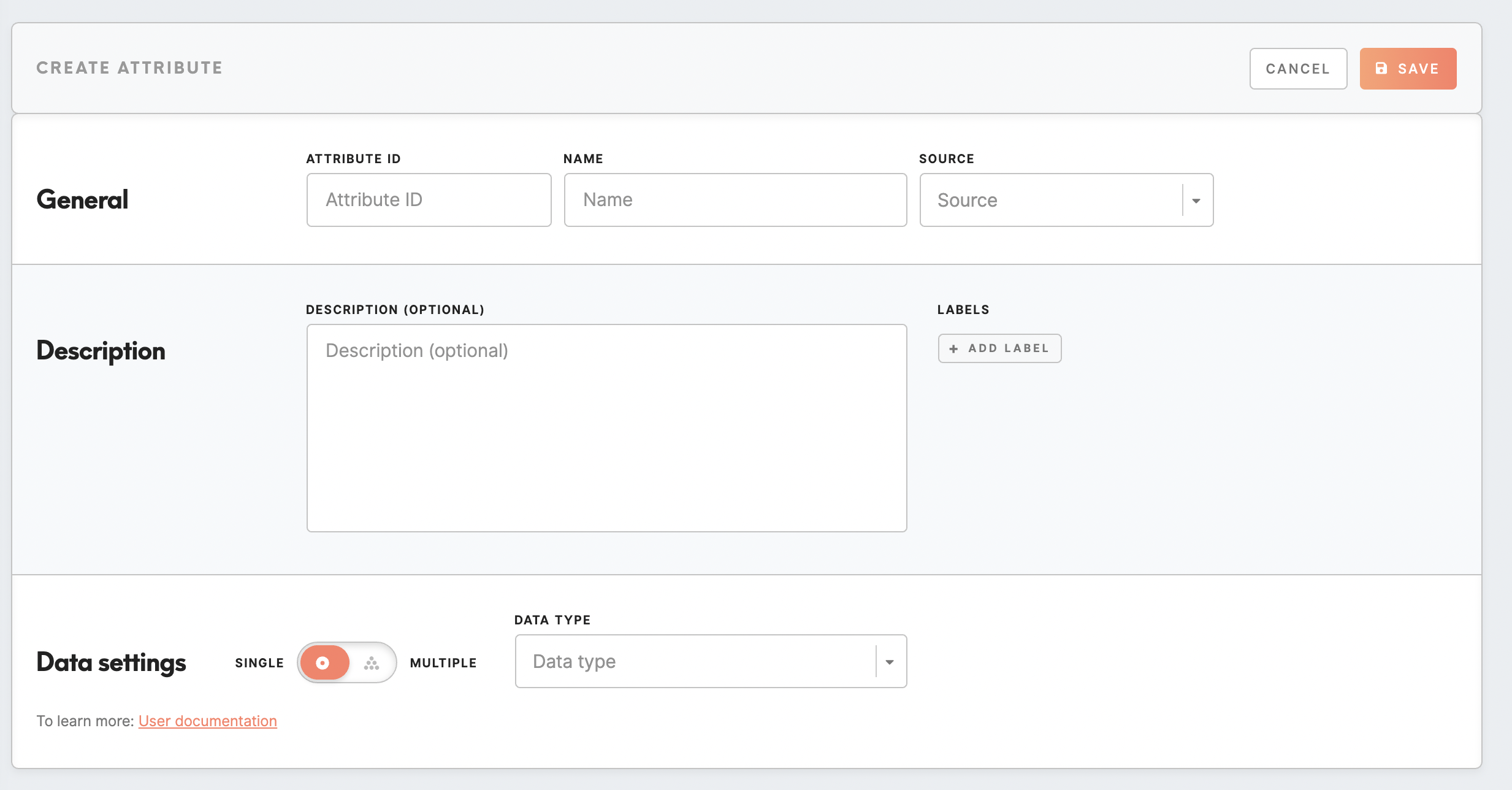1512x790 pixels.
Task: Open the User documentation link
Action: tap(208, 721)
